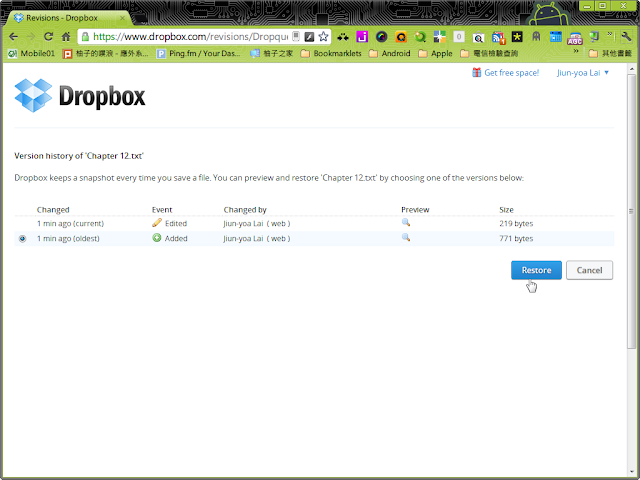Click the black yellow-star extension icon
Viewport: 640px width, 480px height.
point(517,37)
